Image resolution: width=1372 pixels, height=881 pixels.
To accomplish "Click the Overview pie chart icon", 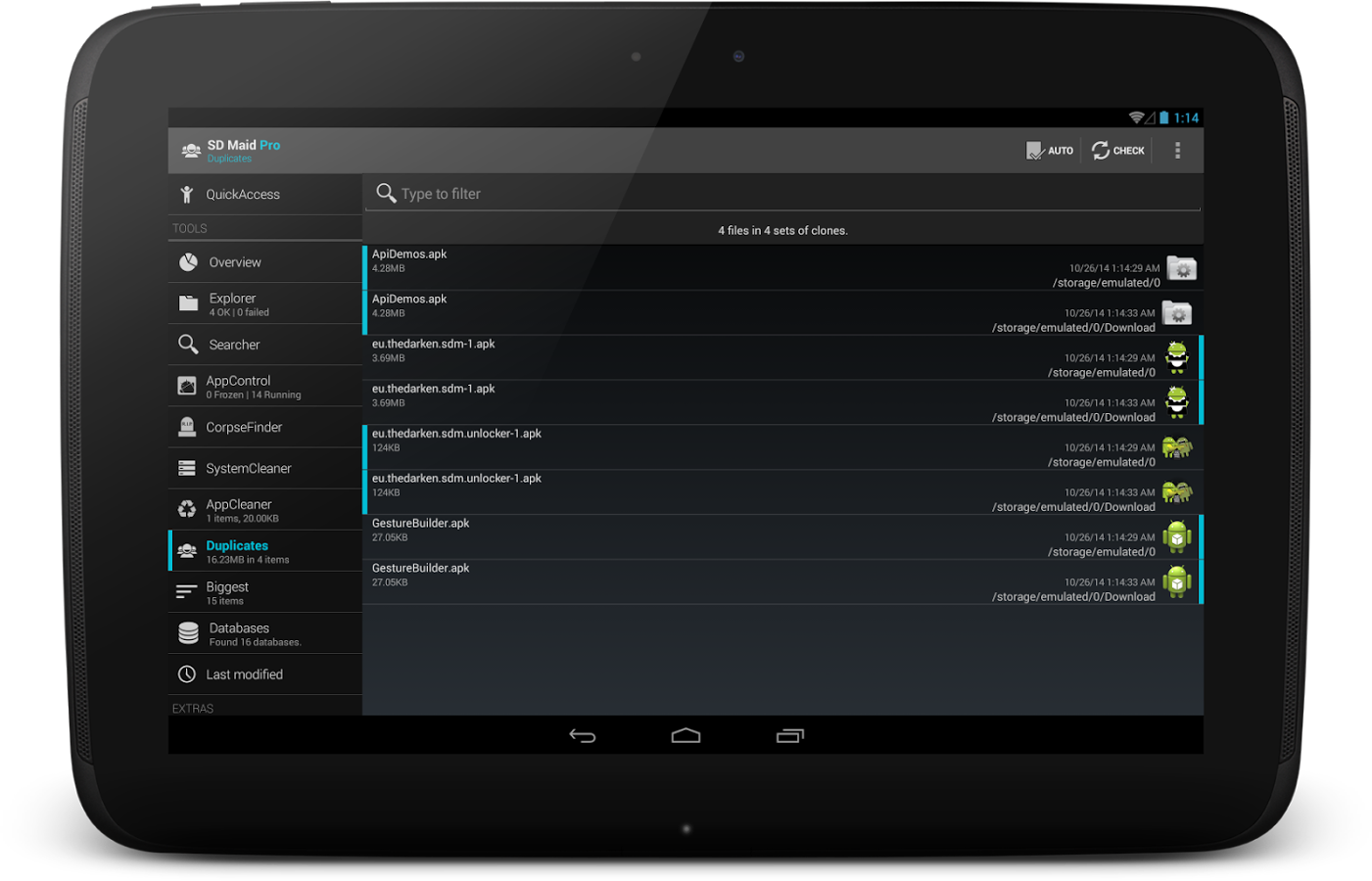I will tap(188, 262).
